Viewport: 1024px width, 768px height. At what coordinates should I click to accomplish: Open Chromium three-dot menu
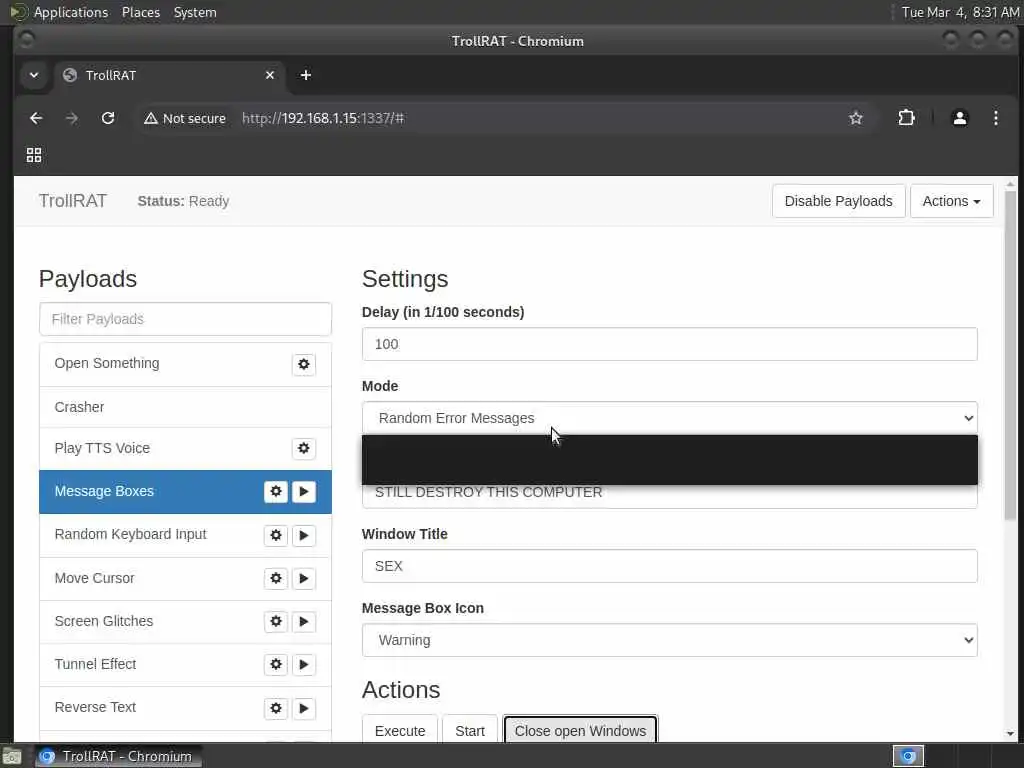[x=995, y=118]
